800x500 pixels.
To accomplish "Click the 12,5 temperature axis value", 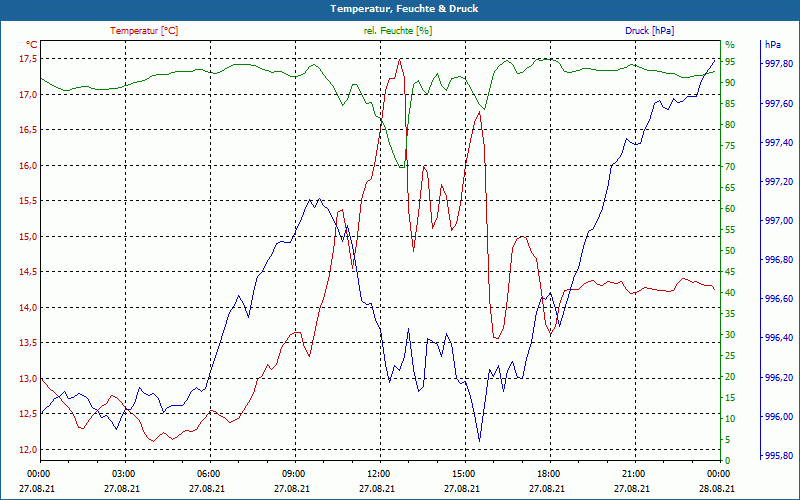I will tap(28, 413).
